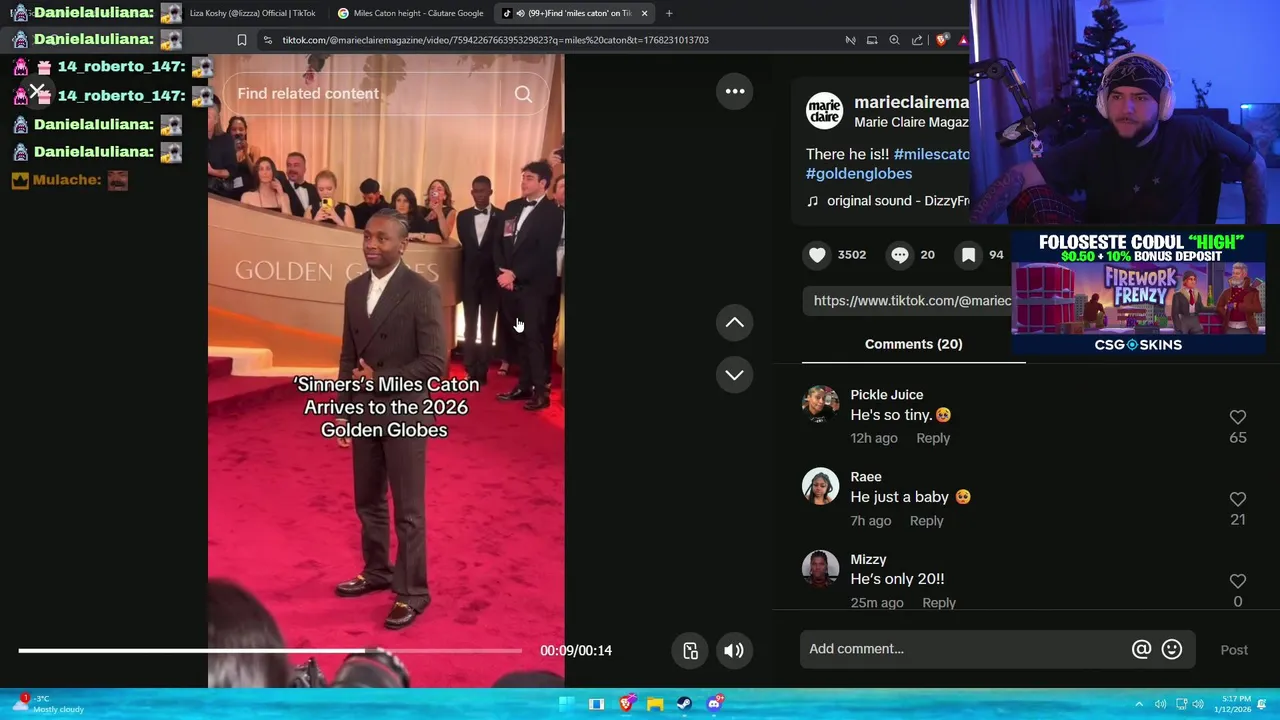This screenshot has height=720, width=1280.
Task: Click the tiktok.com URL address bar
Action: click(x=495, y=40)
